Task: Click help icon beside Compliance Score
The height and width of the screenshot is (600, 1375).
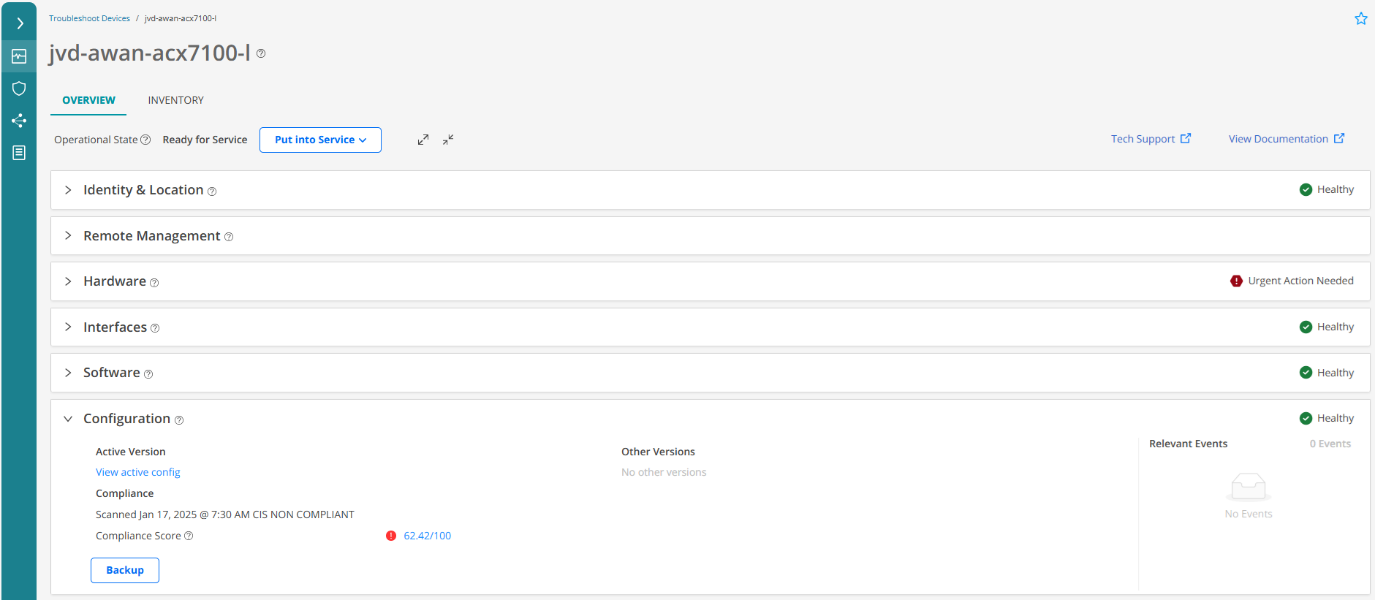Action: (189, 536)
